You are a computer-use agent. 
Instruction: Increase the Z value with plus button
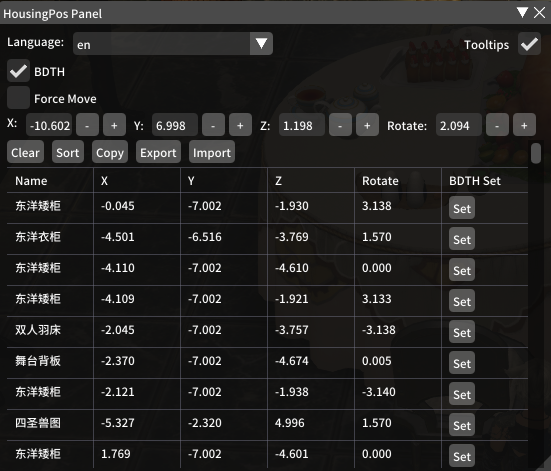point(367,125)
